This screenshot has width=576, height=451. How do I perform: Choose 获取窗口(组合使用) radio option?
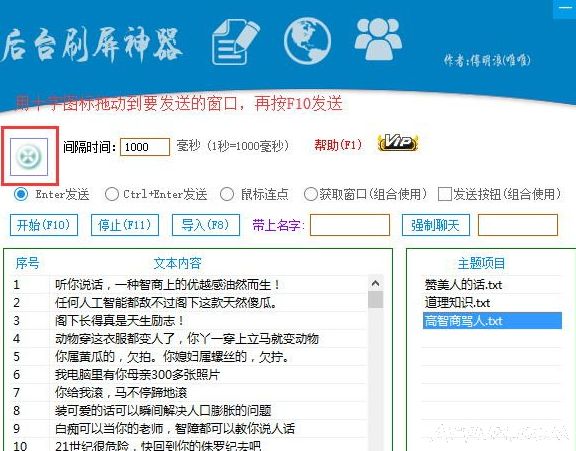tap(310, 194)
